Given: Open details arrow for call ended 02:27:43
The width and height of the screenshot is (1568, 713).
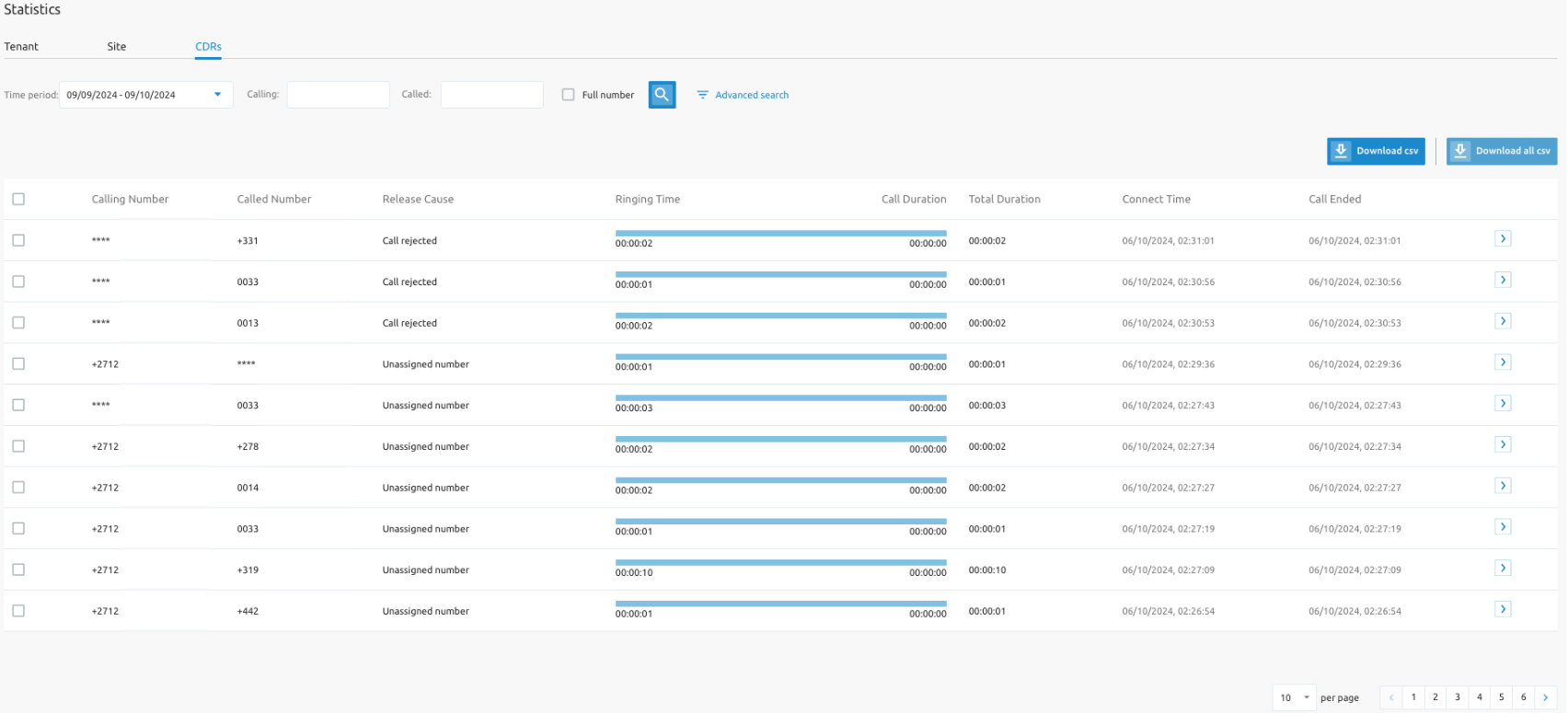Looking at the screenshot, I should click(1503, 403).
